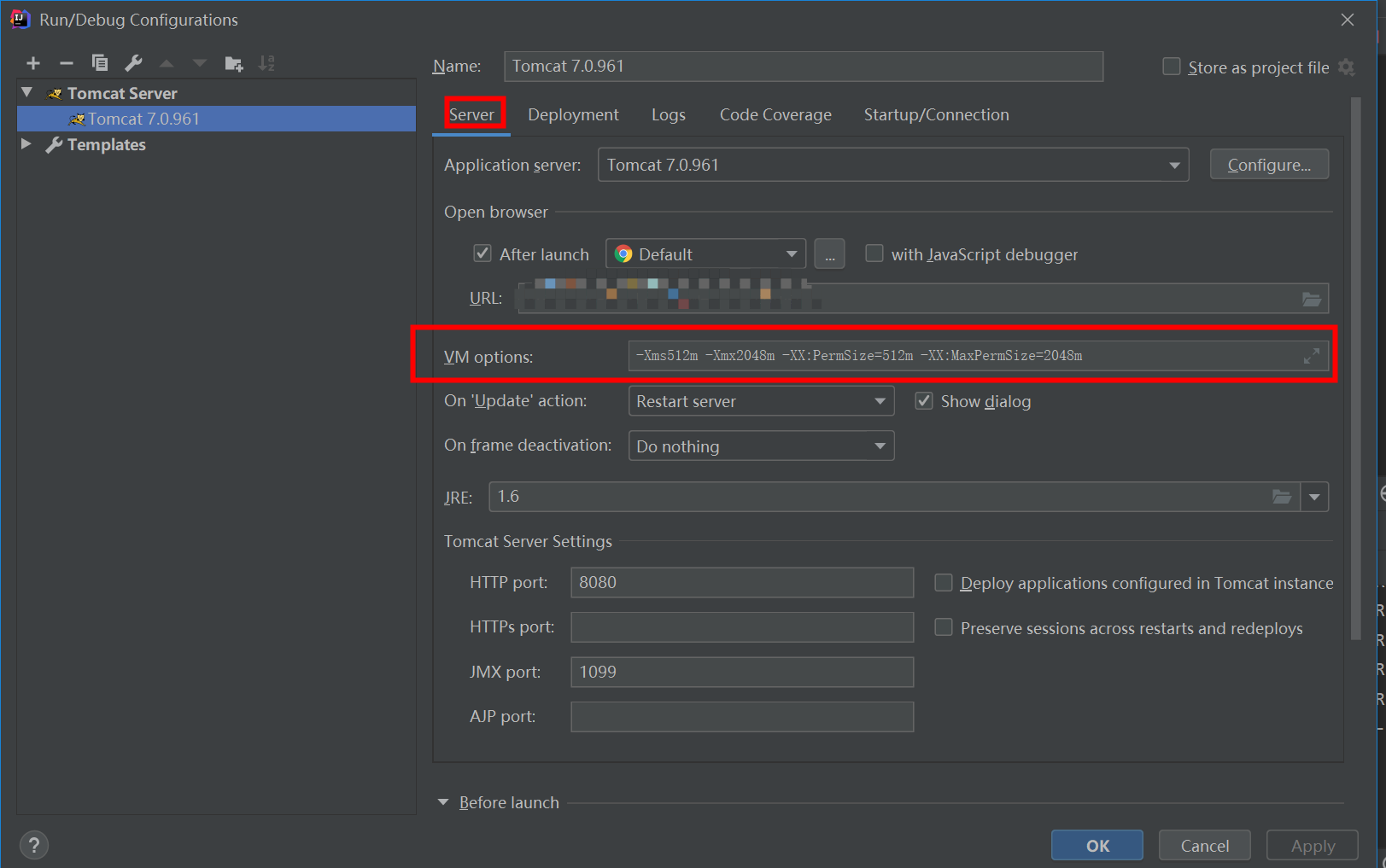This screenshot has width=1386, height=868.
Task: Copy the Tomcat 7.0.961 configuration
Action: coord(99,62)
